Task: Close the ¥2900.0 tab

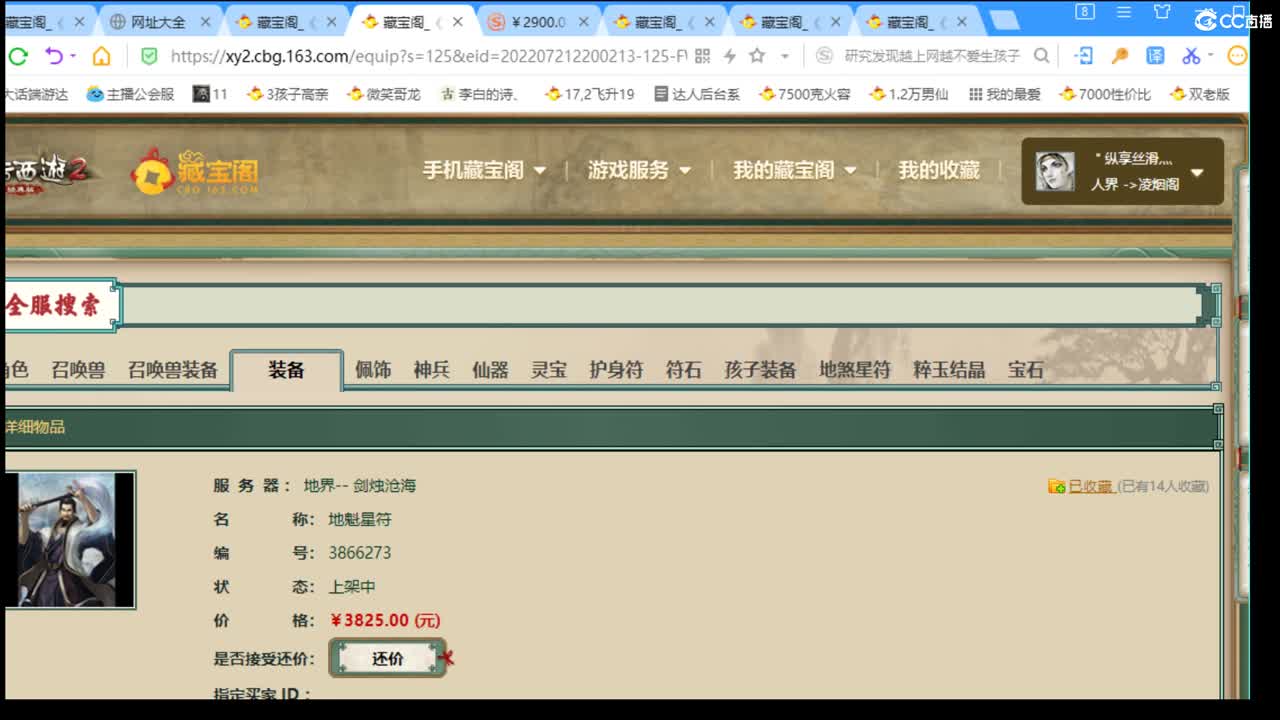Action: [x=584, y=21]
